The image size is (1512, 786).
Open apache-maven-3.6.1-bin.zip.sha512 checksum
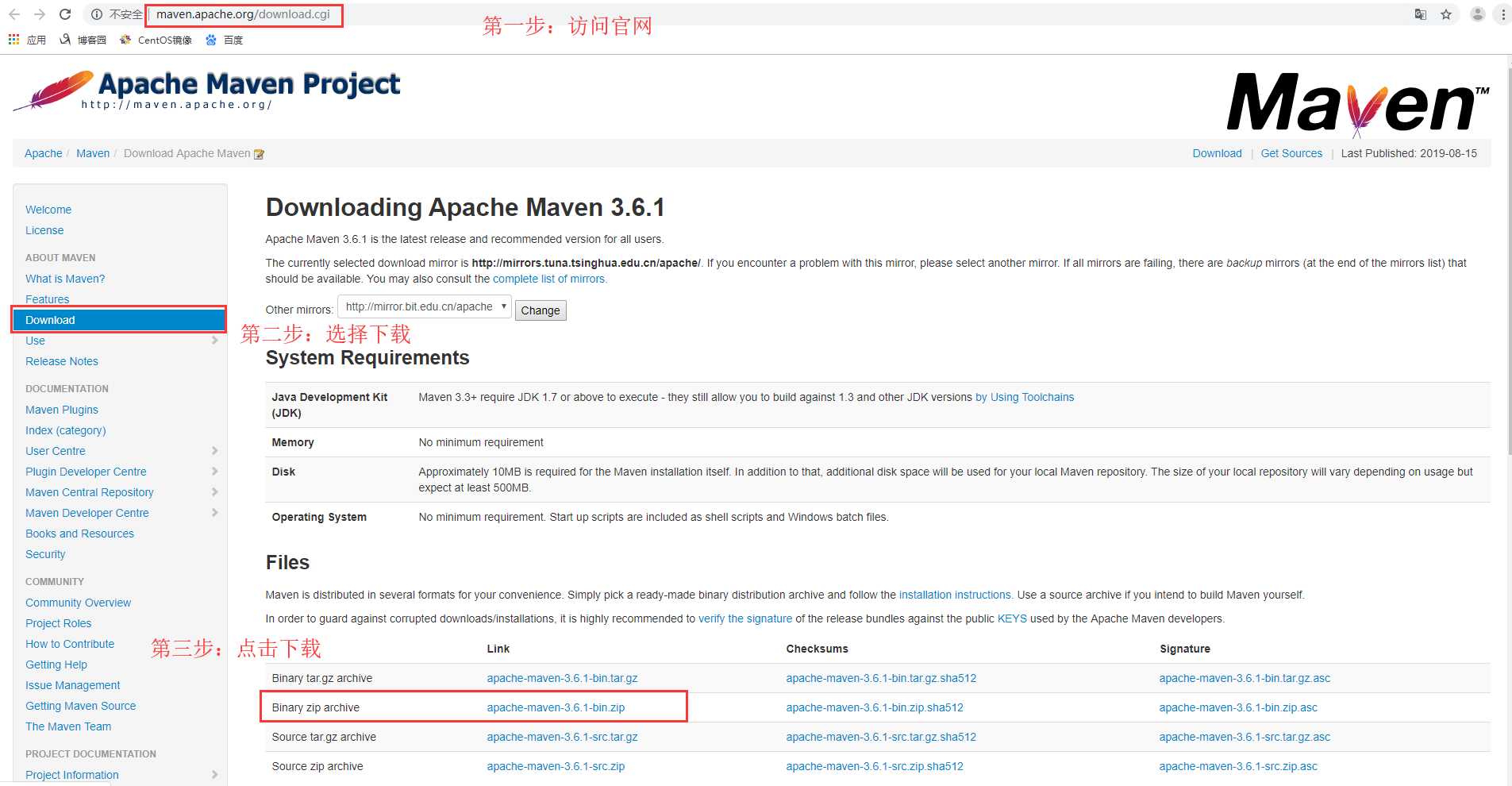(875, 707)
